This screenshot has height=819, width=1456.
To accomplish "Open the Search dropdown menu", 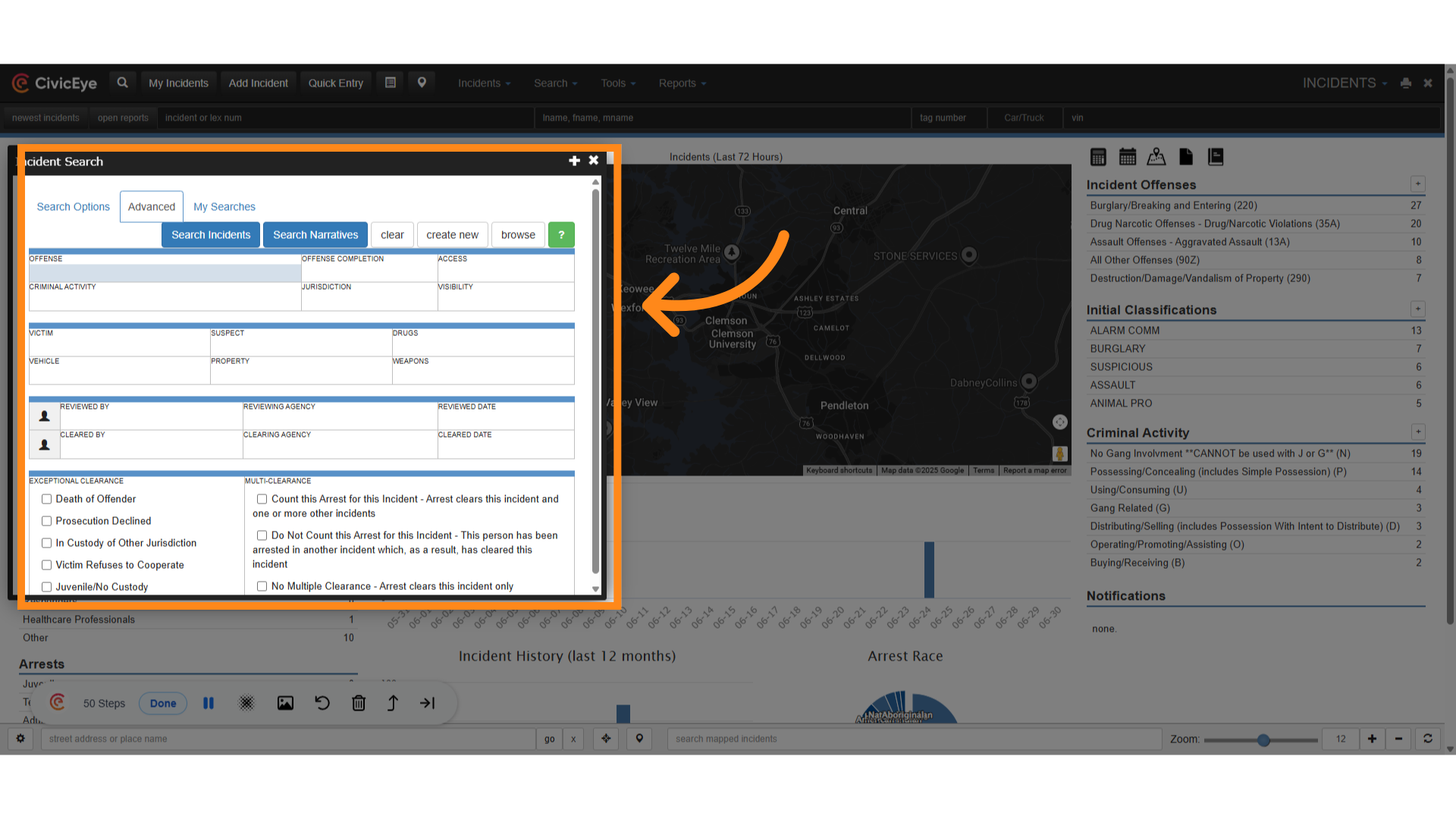I will pos(555,83).
